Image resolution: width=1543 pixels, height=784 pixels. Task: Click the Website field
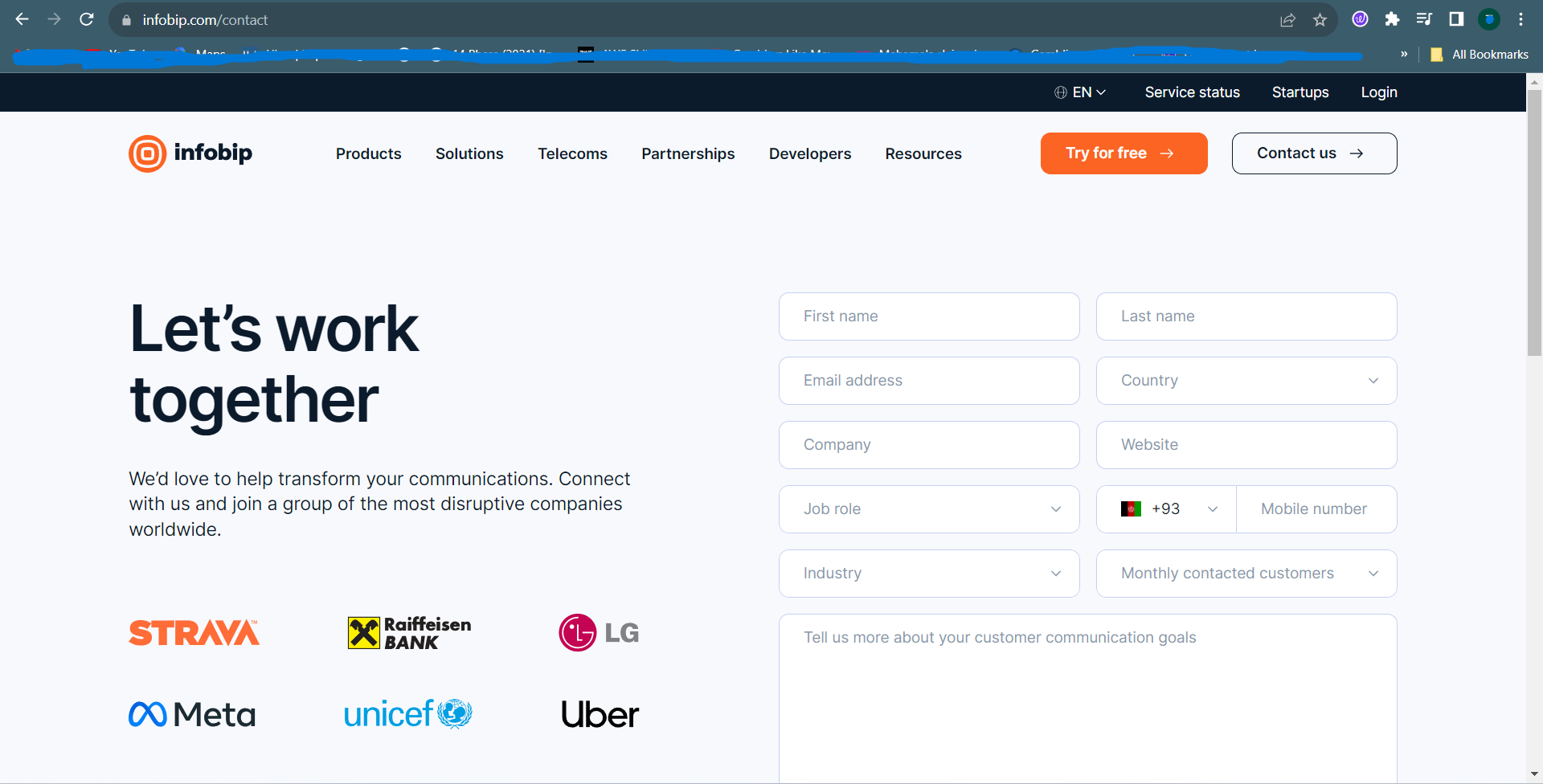[x=1246, y=445]
